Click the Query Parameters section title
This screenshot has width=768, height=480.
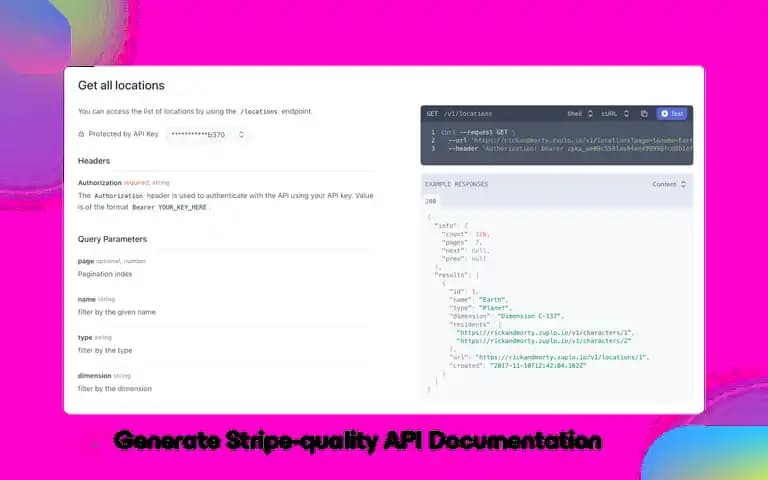112,239
